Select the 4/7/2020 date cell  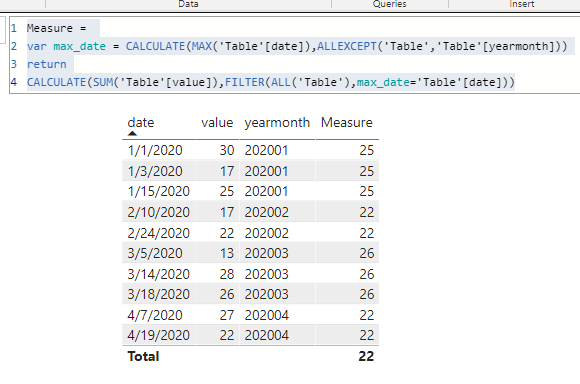click(155, 315)
